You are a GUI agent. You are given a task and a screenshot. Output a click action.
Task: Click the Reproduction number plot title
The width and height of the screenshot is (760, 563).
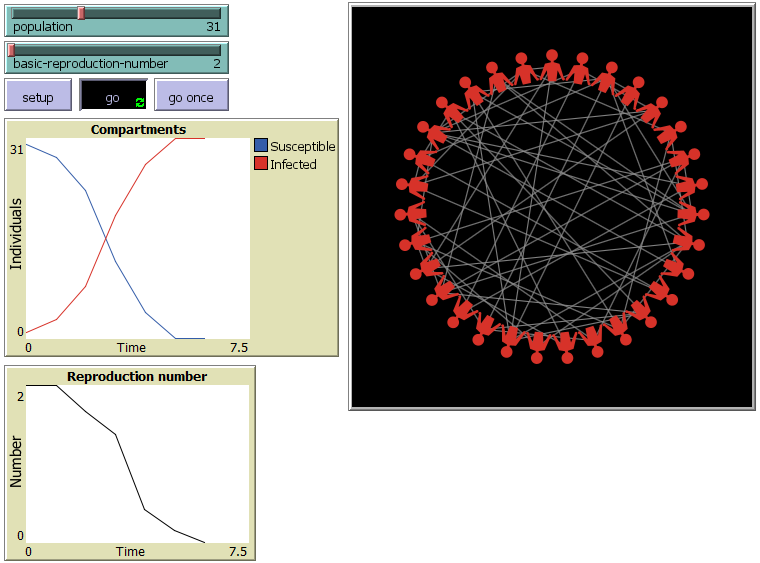[137, 376]
